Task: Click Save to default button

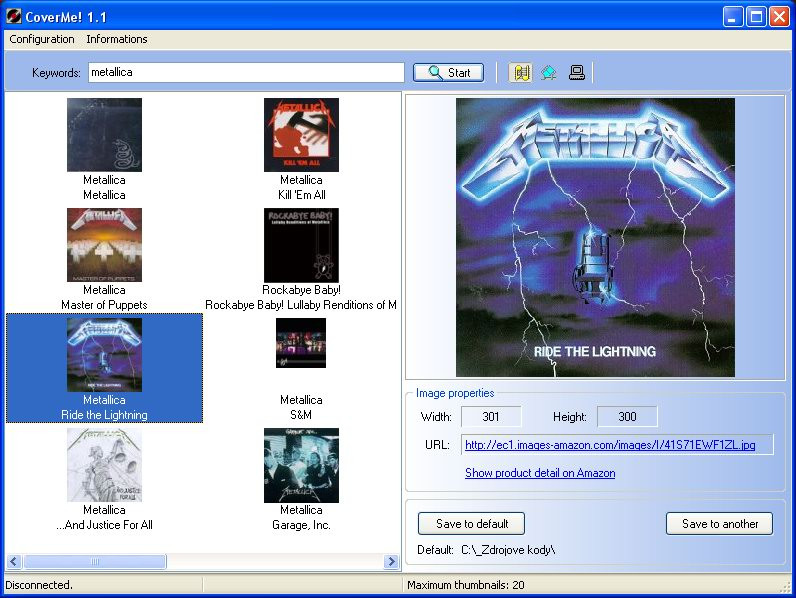Action: click(472, 524)
